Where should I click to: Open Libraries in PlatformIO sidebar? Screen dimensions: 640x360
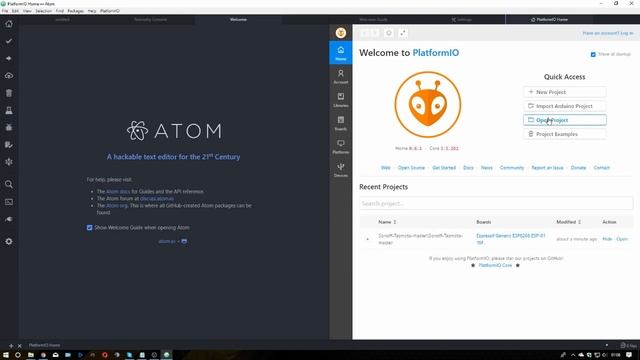340,100
